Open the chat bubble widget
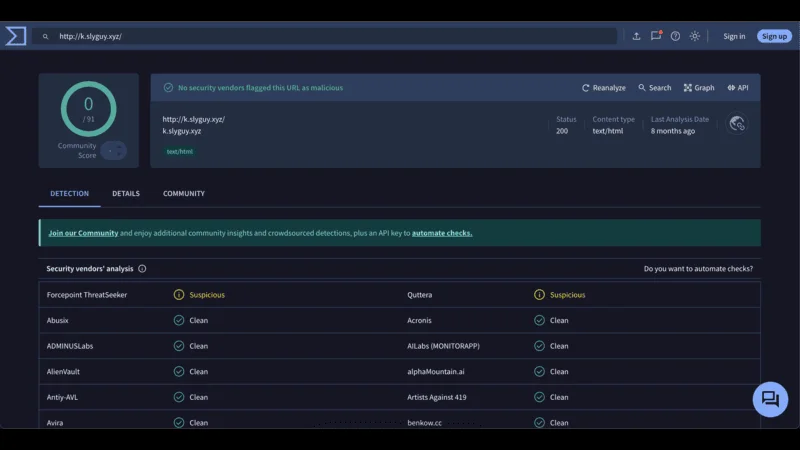Image resolution: width=800 pixels, height=450 pixels. (x=770, y=399)
